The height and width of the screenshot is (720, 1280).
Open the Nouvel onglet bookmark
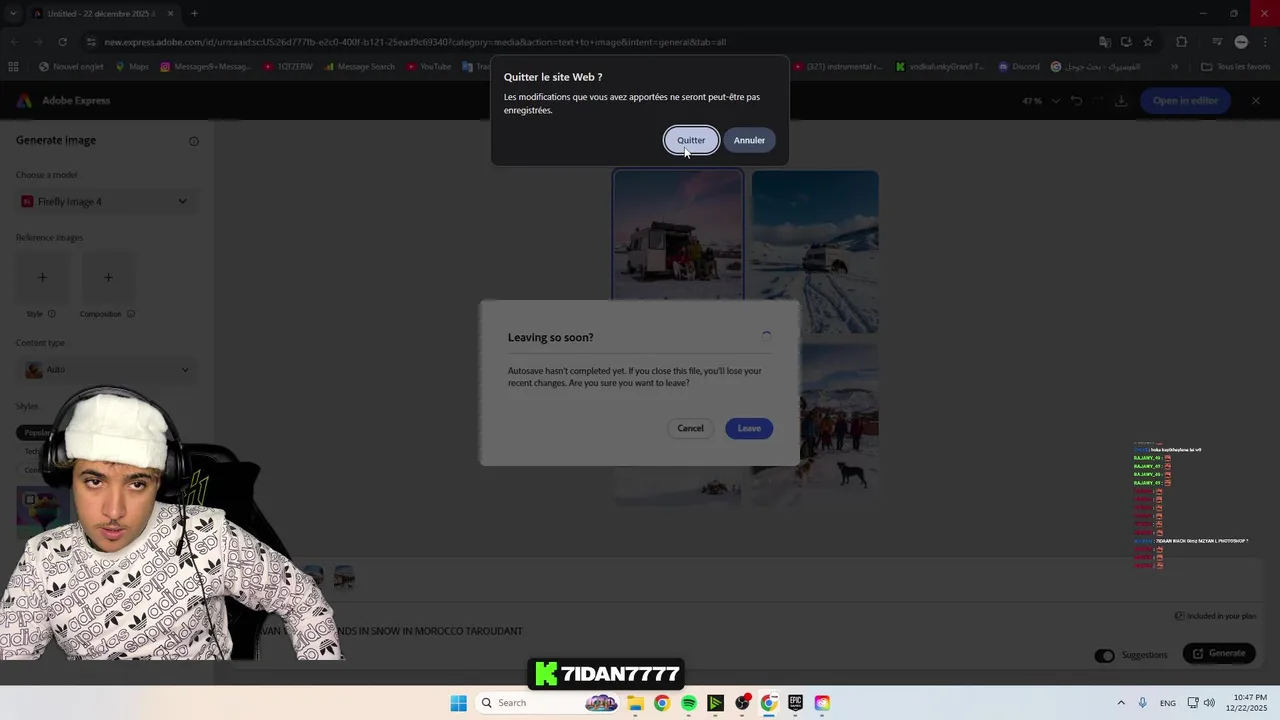click(71, 67)
